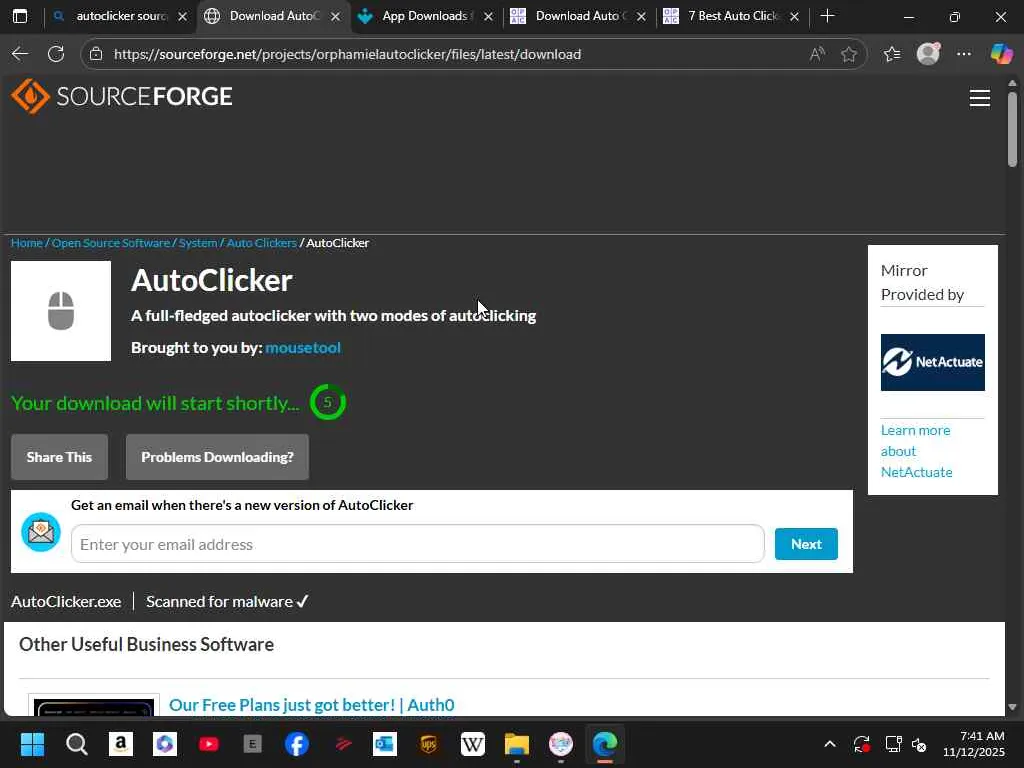The height and width of the screenshot is (768, 1024).
Task: Launch YouTube from the taskbar
Action: (x=209, y=744)
